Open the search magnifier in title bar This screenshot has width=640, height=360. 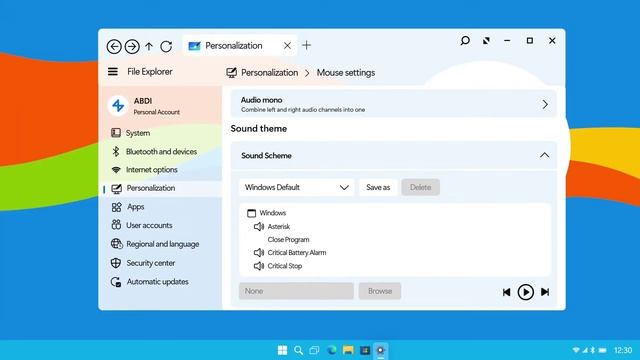pos(465,40)
